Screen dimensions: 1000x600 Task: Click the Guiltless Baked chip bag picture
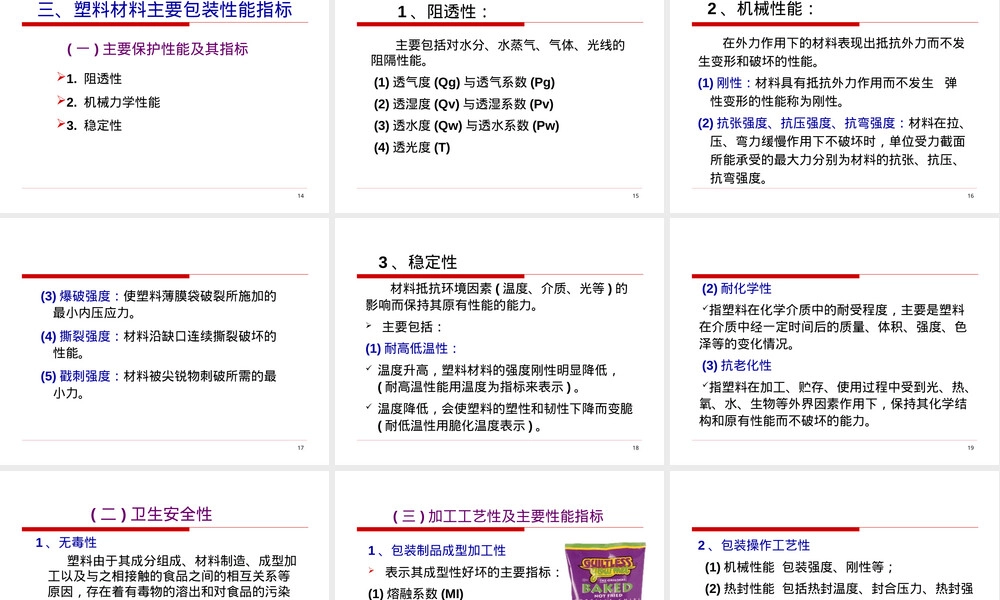pyautogui.click(x=605, y=571)
